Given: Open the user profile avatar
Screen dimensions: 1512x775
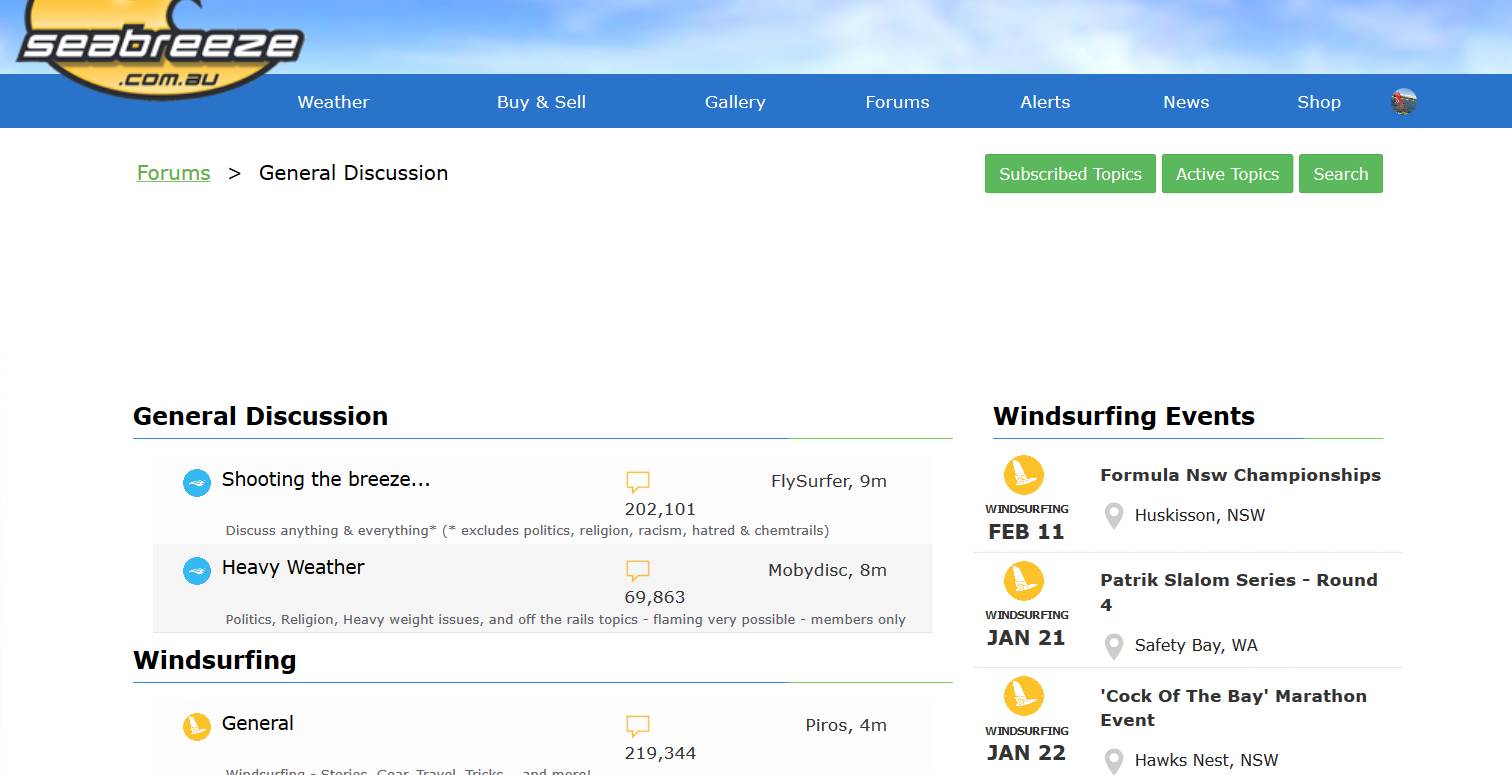Looking at the screenshot, I should click(1404, 102).
